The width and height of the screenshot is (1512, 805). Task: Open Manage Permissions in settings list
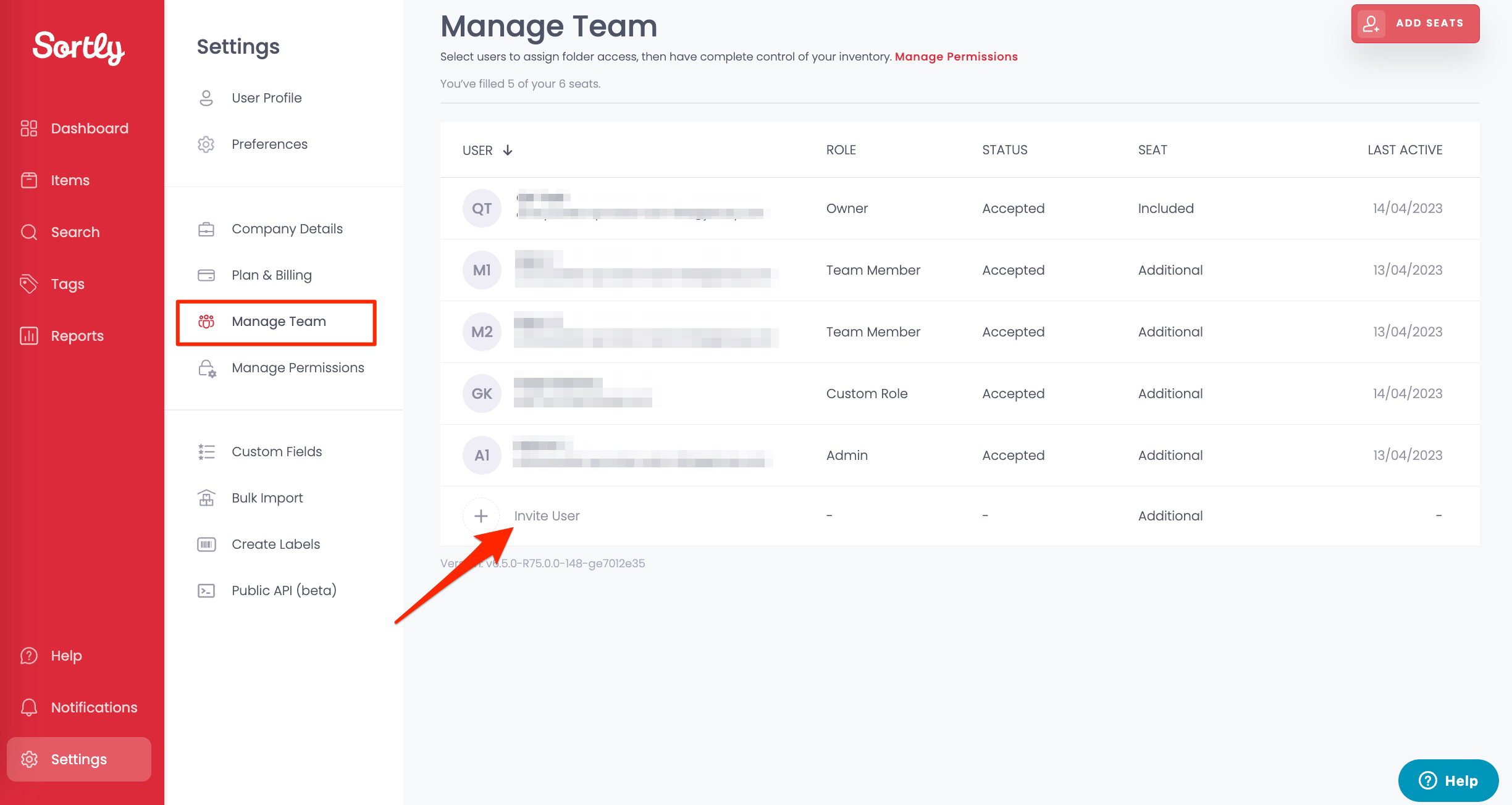pyautogui.click(x=298, y=368)
